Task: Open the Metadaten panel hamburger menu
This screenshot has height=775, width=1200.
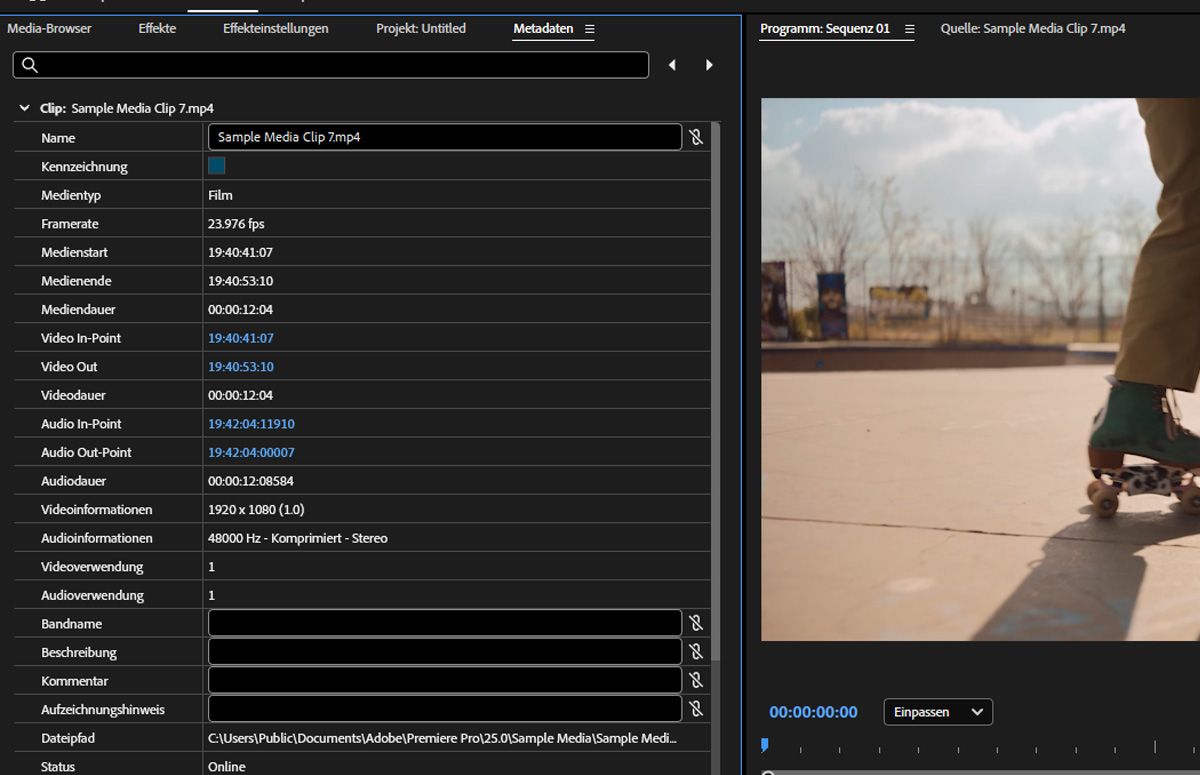Action: click(x=589, y=29)
